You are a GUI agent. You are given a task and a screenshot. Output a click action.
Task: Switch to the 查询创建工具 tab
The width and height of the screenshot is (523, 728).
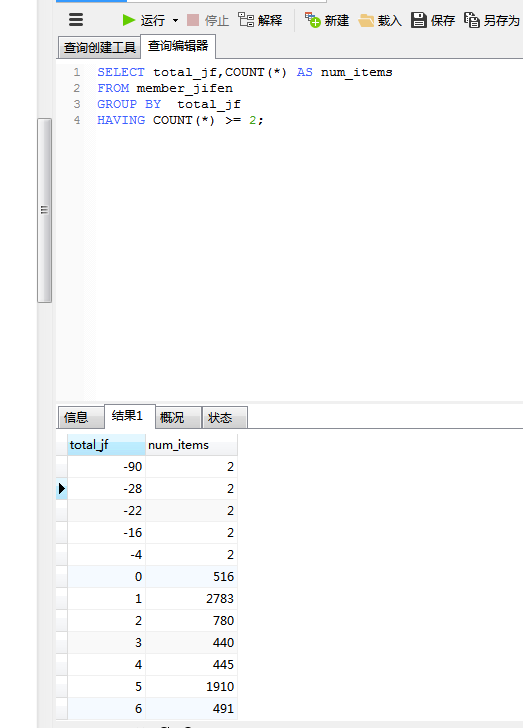point(99,47)
